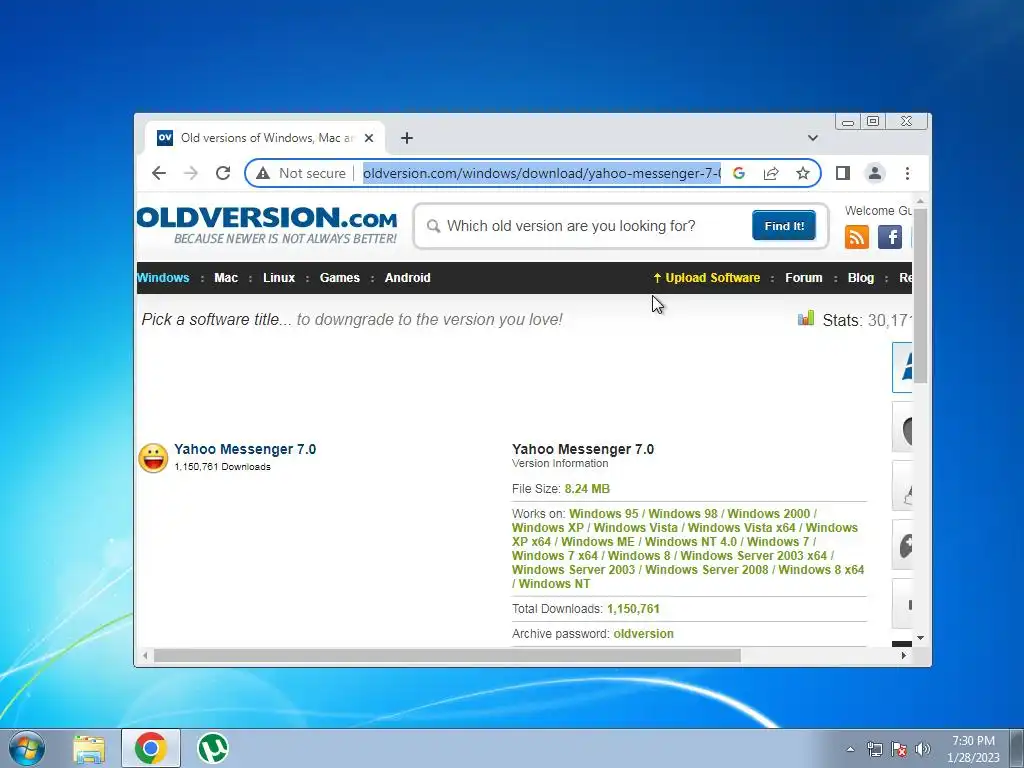Click '1,150,761 Downloads' under the title
Screen dimensions: 1024x768
pos(222,467)
